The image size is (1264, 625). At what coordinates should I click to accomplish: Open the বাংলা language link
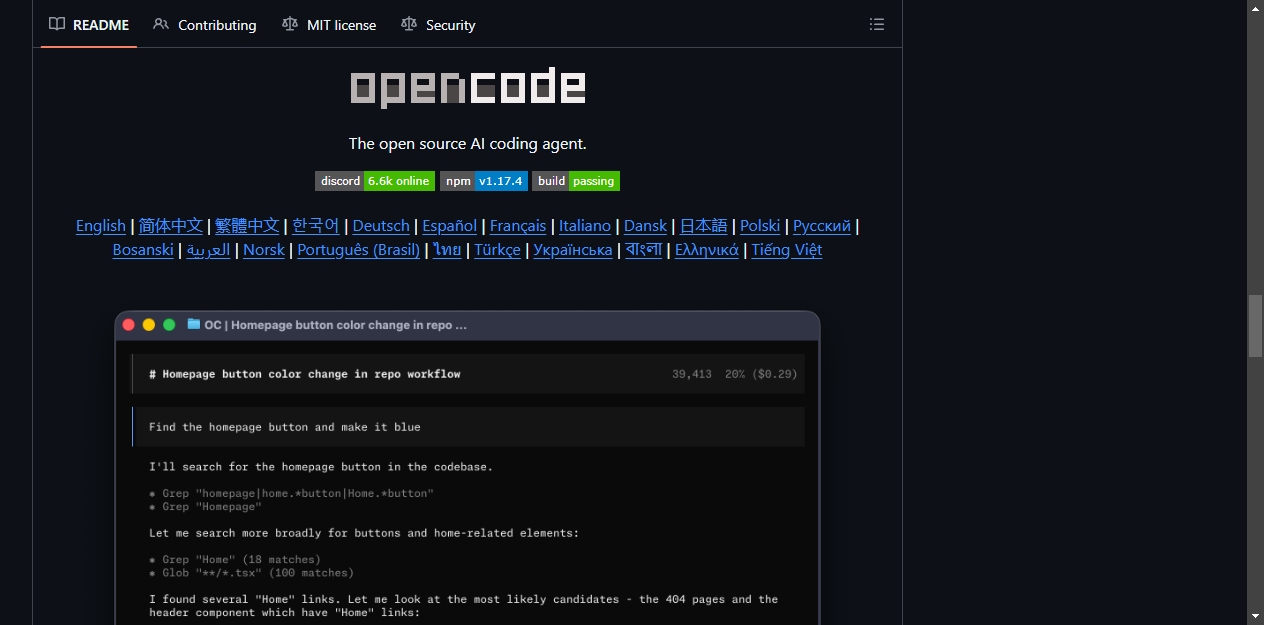tap(644, 250)
